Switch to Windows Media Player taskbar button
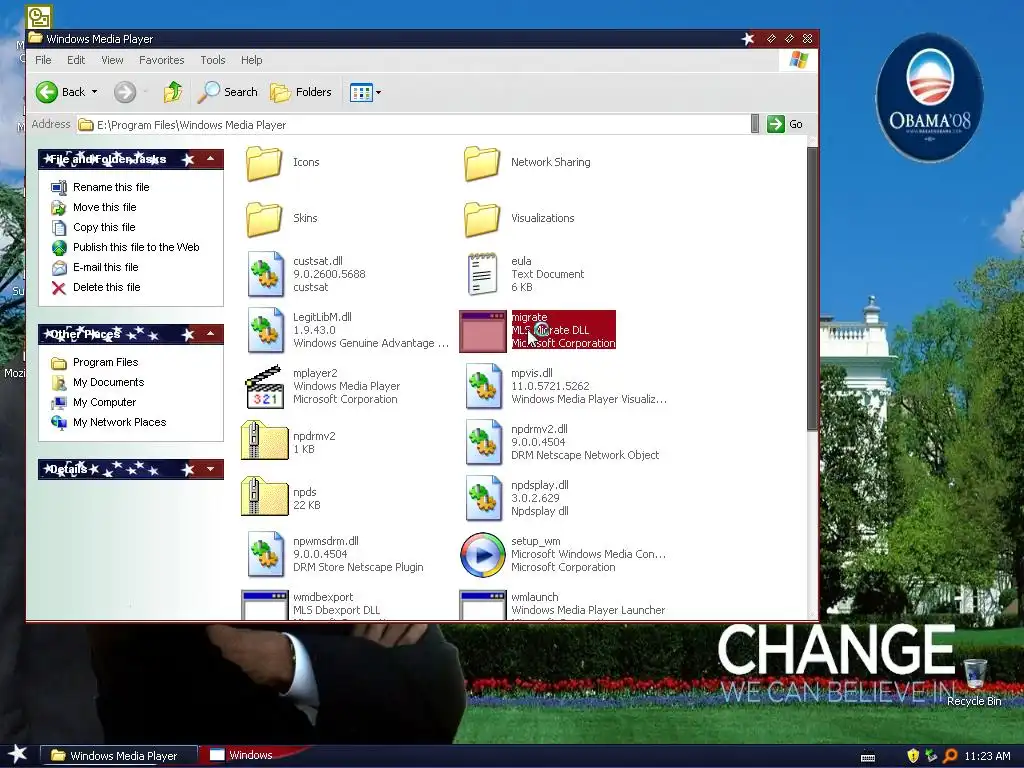This screenshot has width=1024, height=768. click(x=120, y=756)
